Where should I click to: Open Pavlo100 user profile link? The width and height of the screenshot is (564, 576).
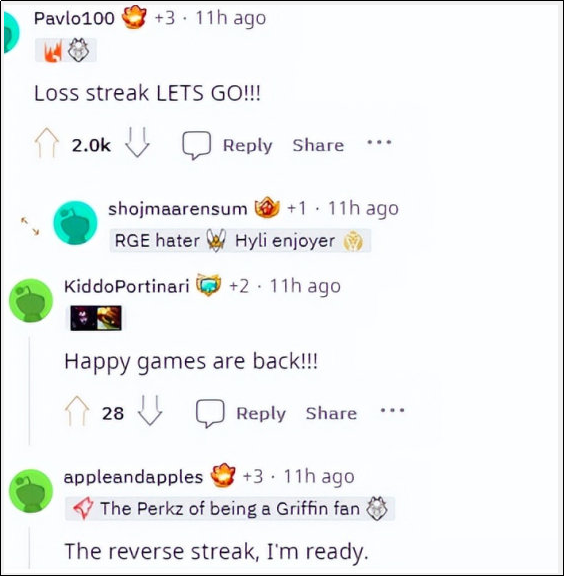click(x=74, y=18)
